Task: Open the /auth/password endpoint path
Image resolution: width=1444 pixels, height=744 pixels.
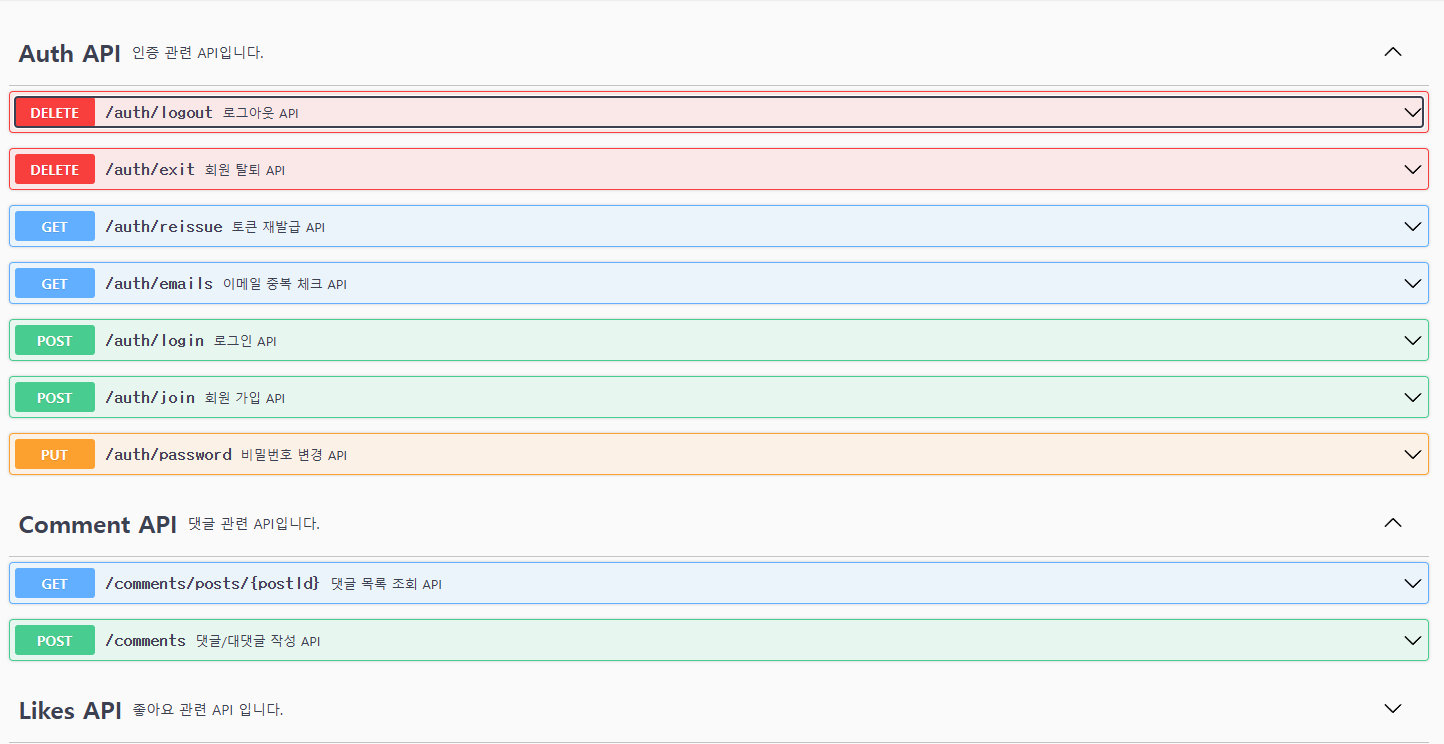Action: pos(168,455)
